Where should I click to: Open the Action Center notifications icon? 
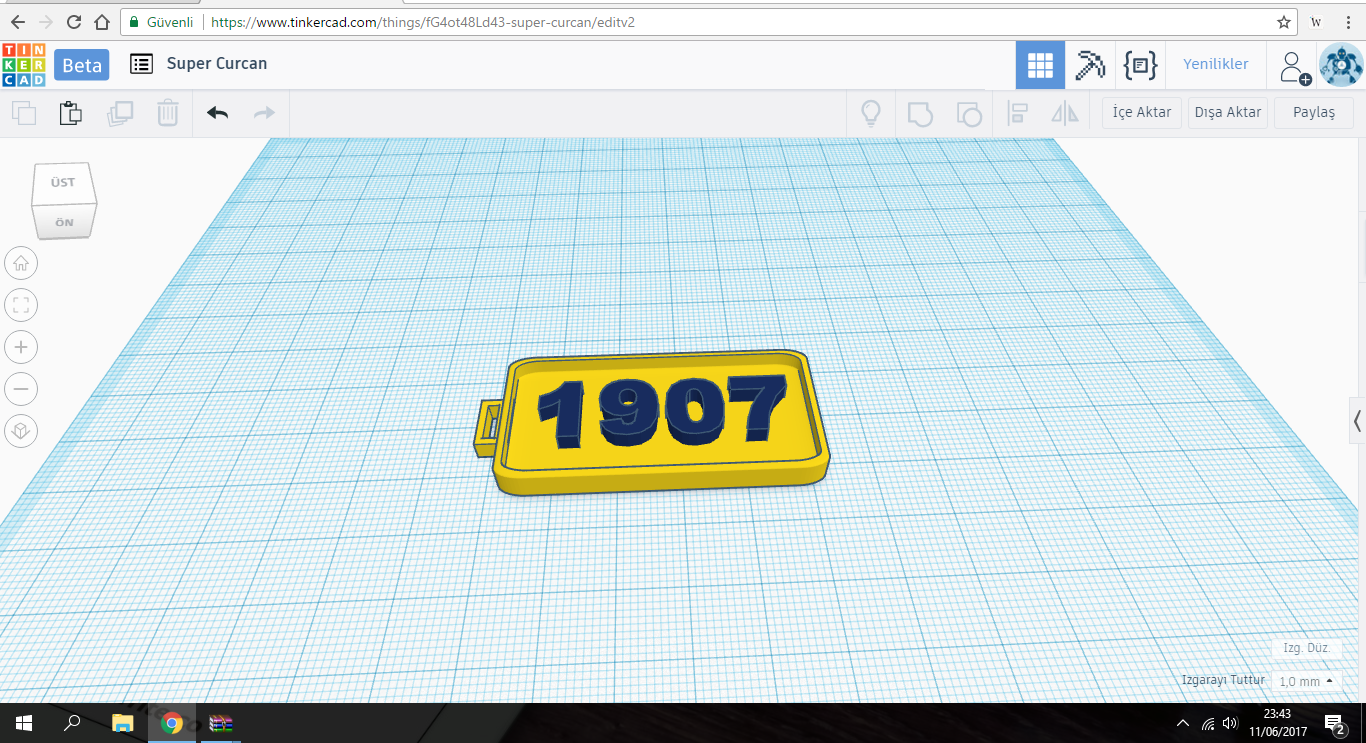point(1335,723)
